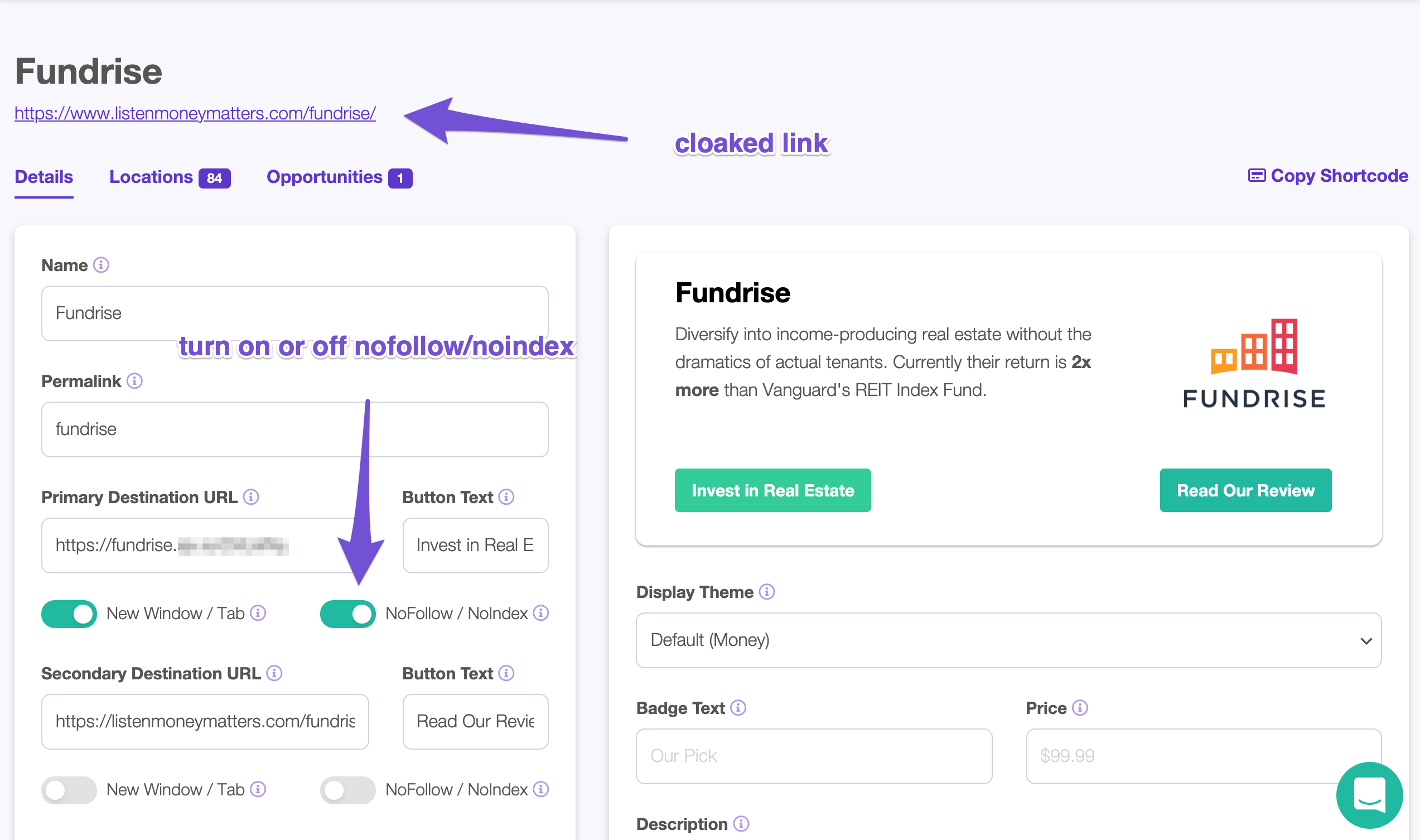Click the Badge Text input field
Screen dimensions: 1420x840
tap(814, 756)
